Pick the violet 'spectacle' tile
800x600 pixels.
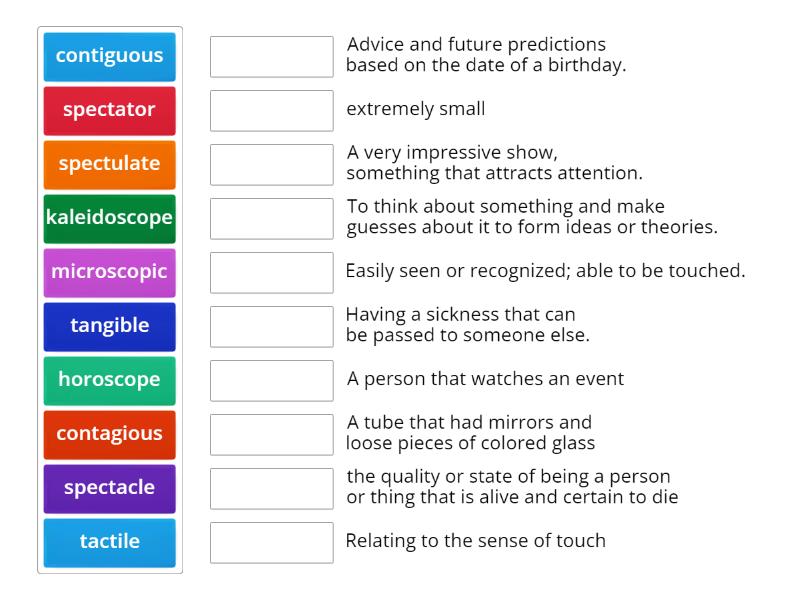point(110,488)
